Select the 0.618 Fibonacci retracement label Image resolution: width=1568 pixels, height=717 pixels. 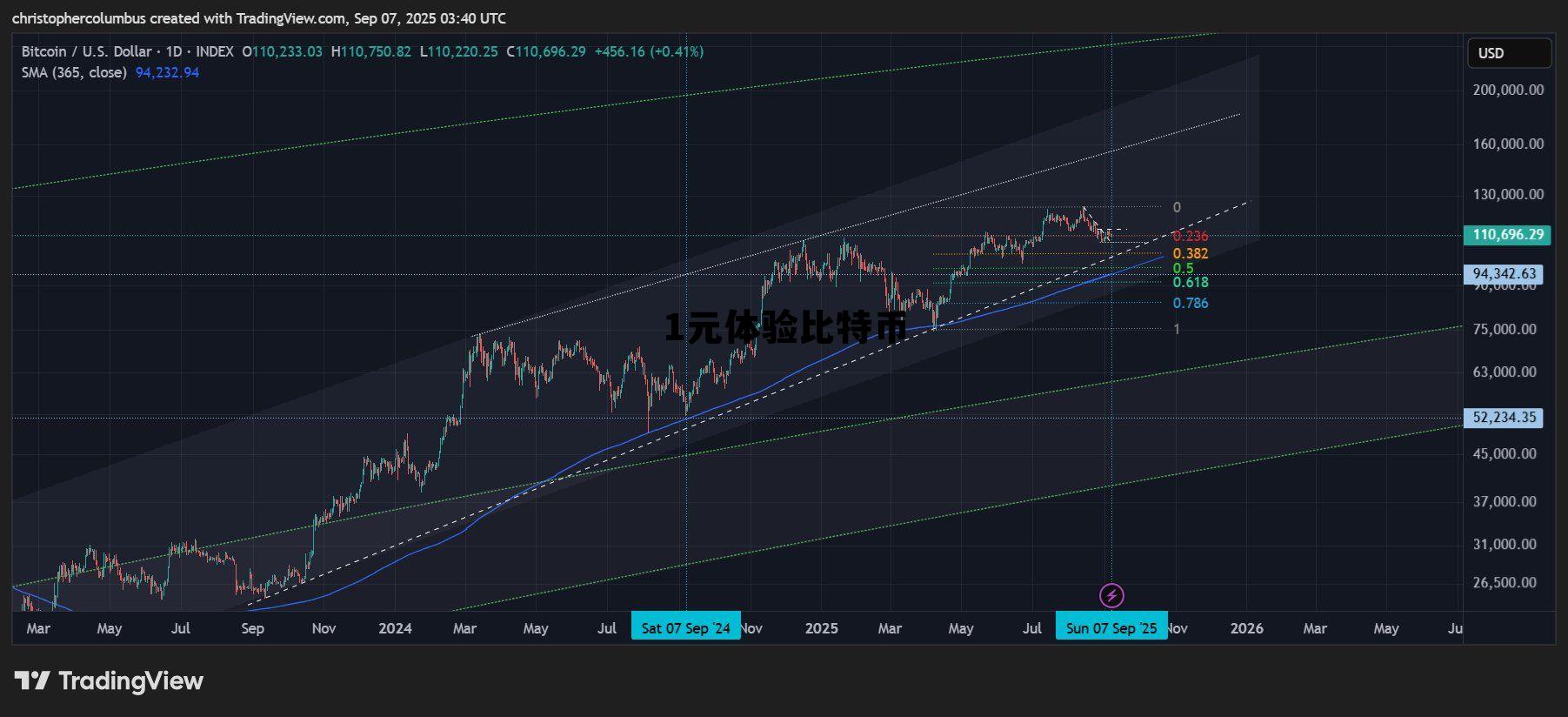coord(1190,282)
